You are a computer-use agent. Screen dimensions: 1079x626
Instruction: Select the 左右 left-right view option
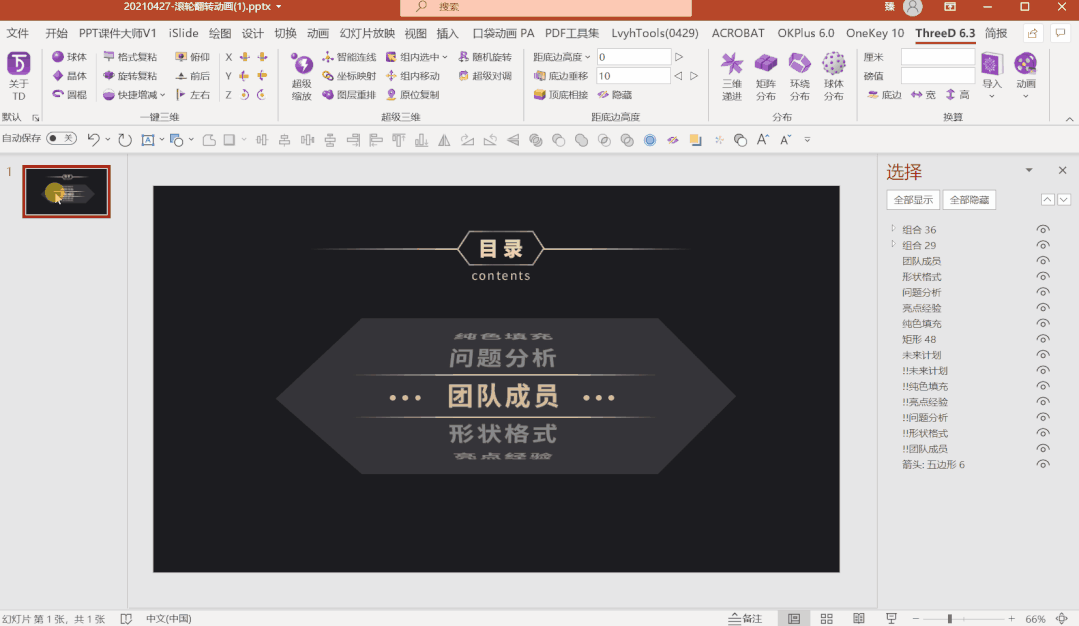(193, 94)
